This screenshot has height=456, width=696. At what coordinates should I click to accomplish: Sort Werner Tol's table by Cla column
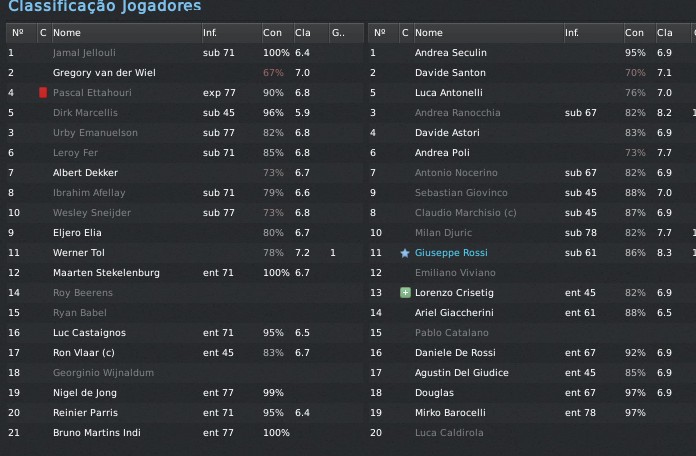pyautogui.click(x=302, y=33)
